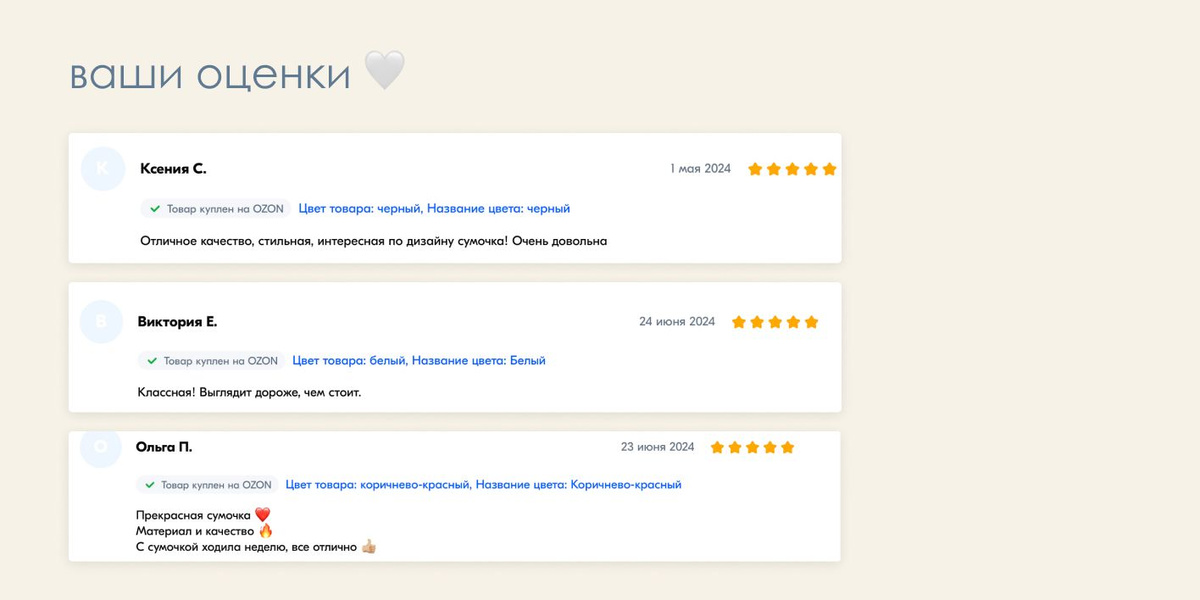Click the star rating on Ксения's review
Viewport: 1200px width, 600px height.
click(792, 169)
